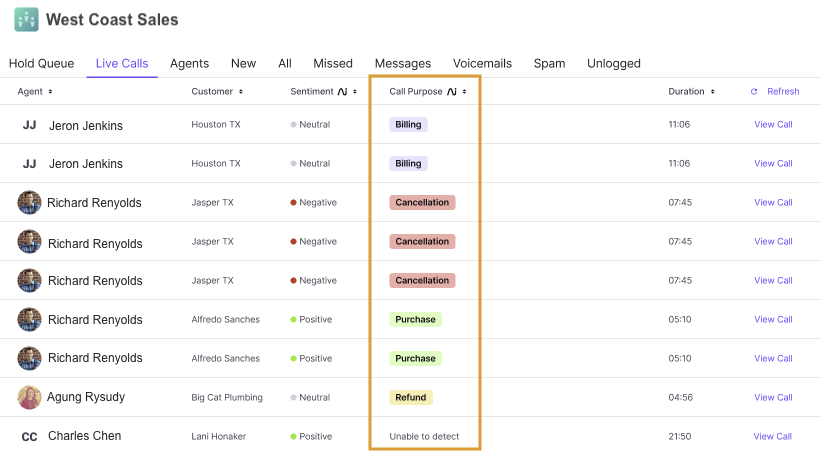Click the West Coast Sales team icon

tap(26, 19)
